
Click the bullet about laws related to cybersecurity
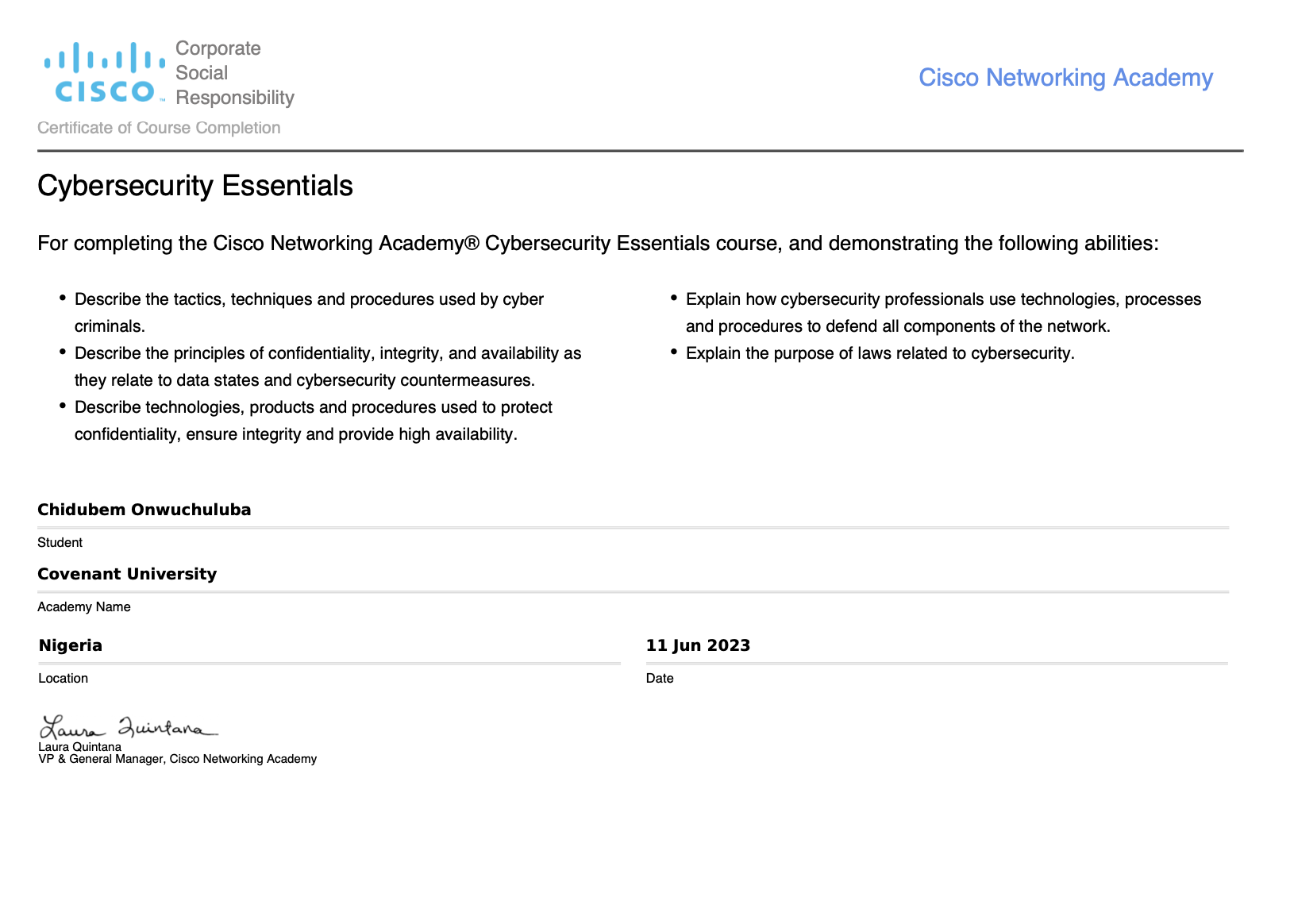pyautogui.click(x=880, y=353)
